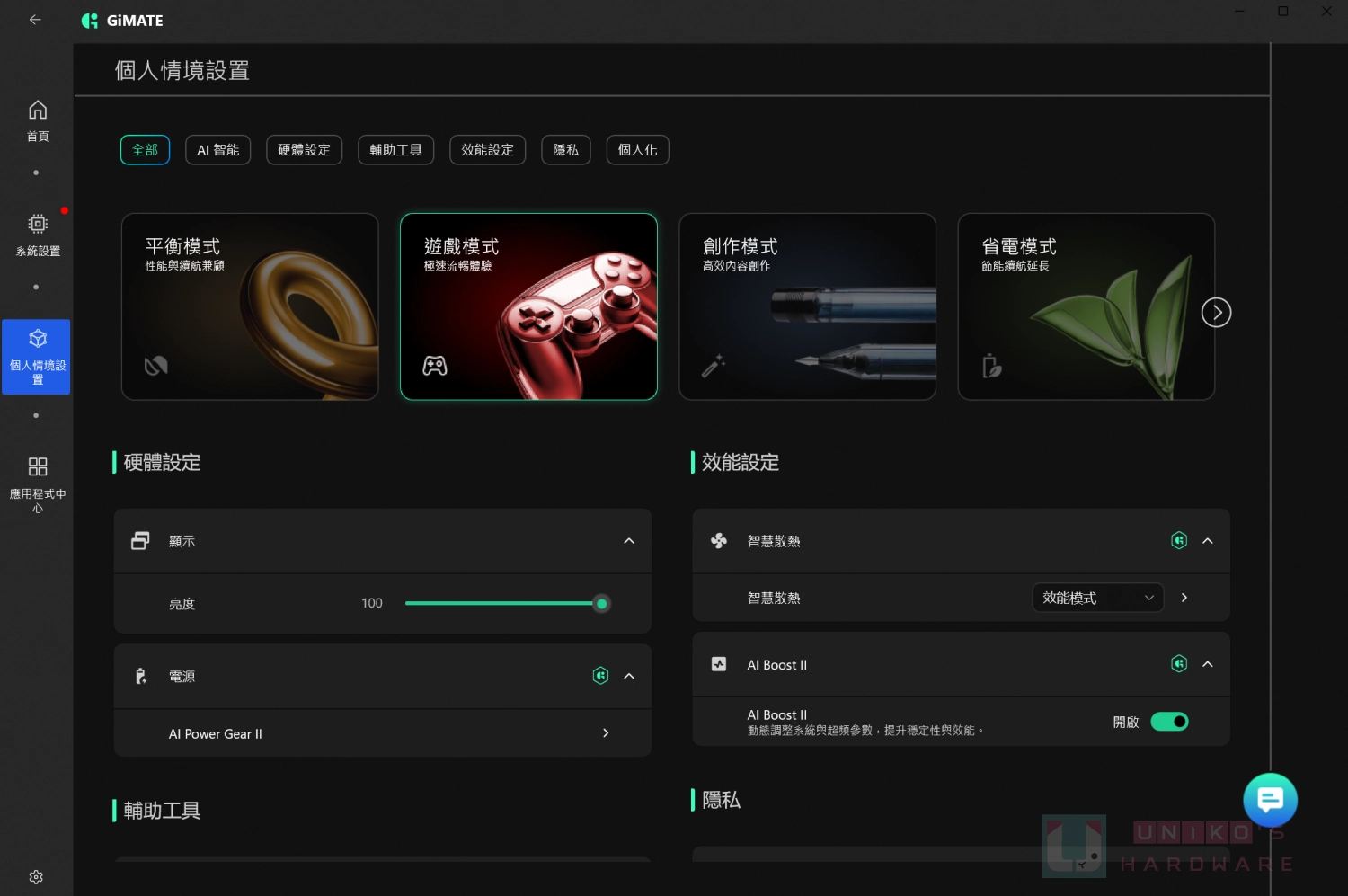Click the 硬體設定 section heading
Image resolution: width=1348 pixels, height=896 pixels.
tap(163, 462)
